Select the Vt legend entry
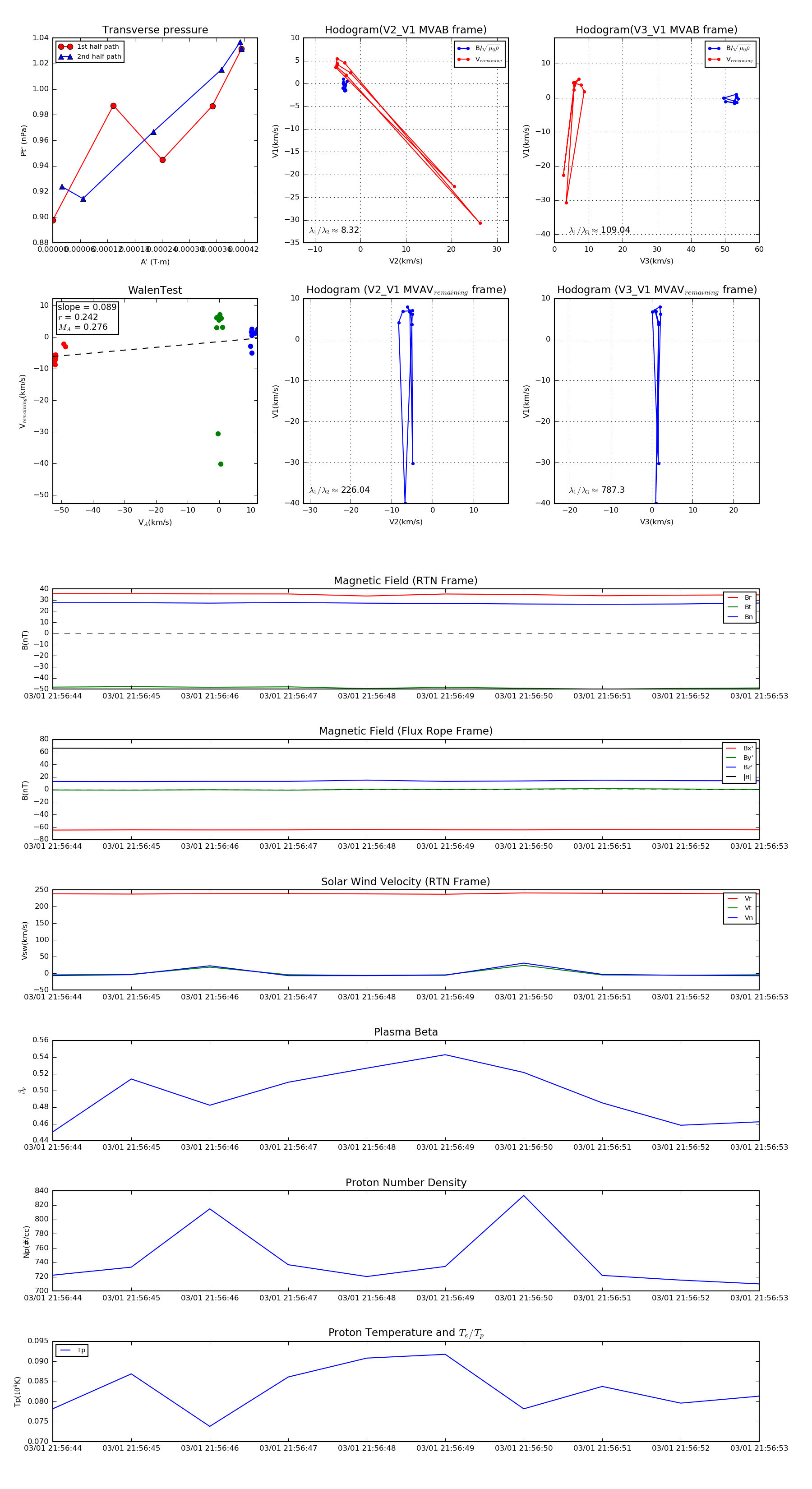This screenshot has width=812, height=1489. tap(740, 908)
